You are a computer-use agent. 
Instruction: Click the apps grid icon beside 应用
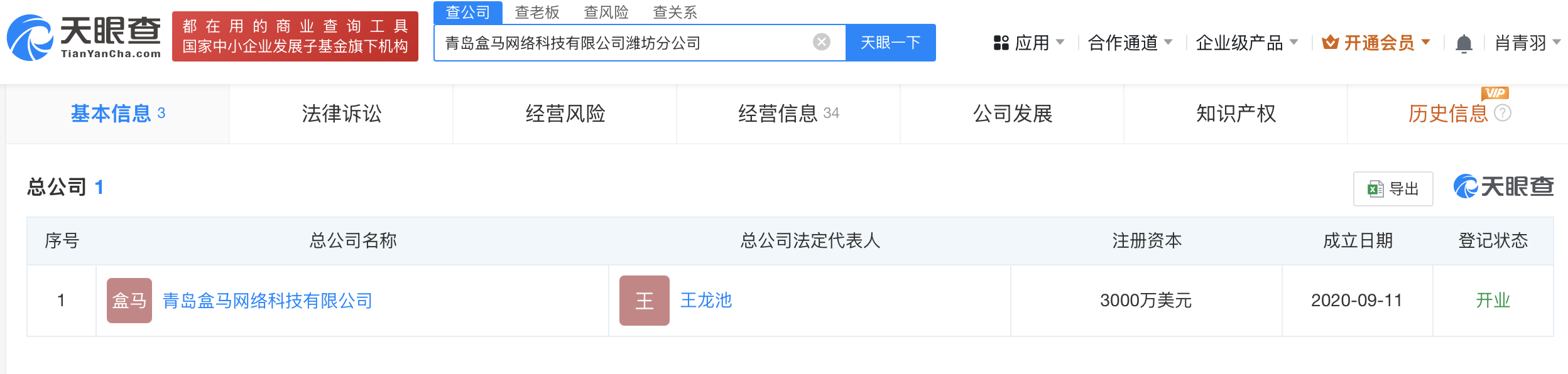pyautogui.click(x=1001, y=43)
